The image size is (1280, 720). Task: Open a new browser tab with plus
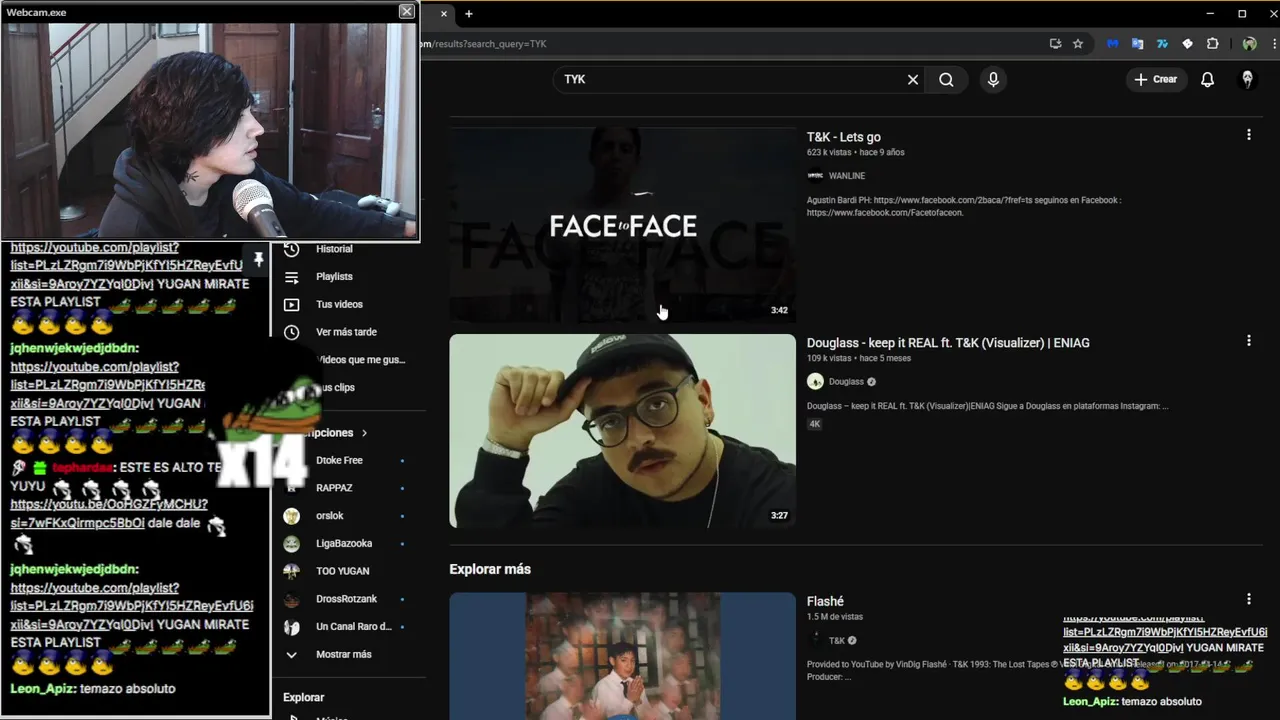[468, 14]
